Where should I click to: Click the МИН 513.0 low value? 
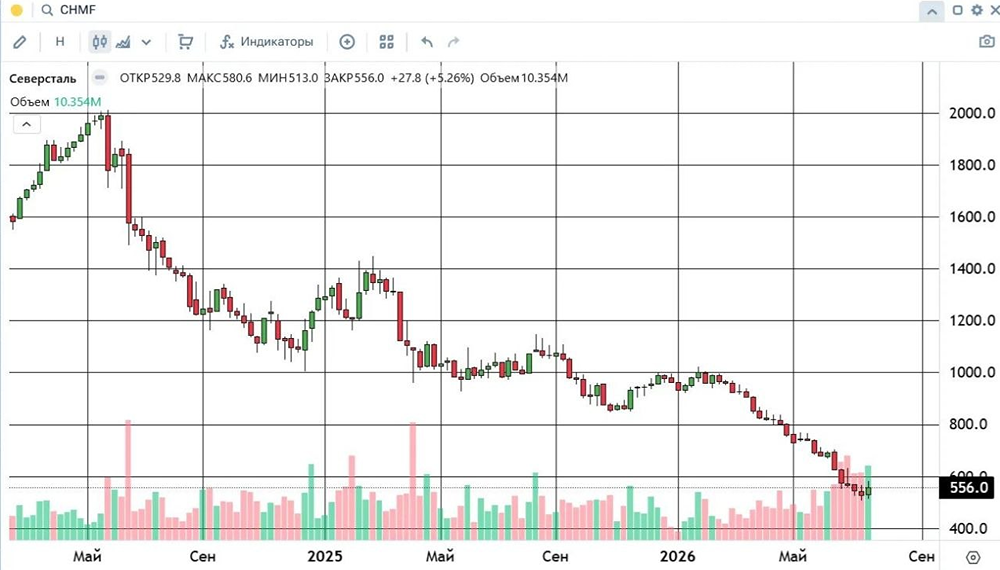tap(288, 78)
